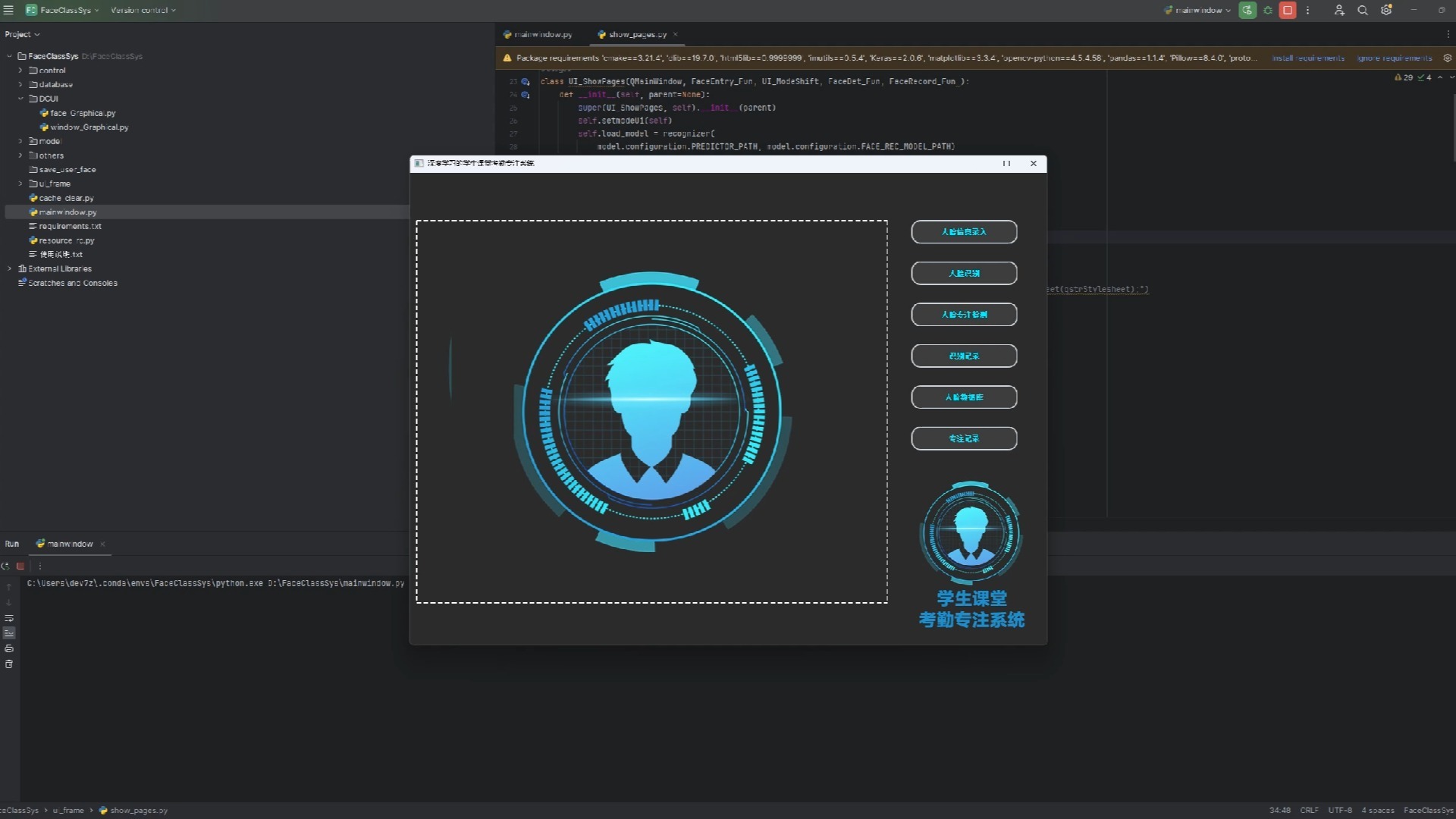Click the 专注记录 button
Image resolution: width=1456 pixels, height=819 pixels.
click(964, 438)
